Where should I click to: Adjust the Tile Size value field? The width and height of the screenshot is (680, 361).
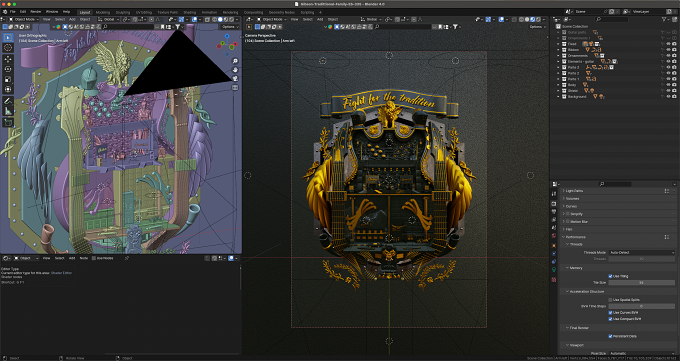coord(642,282)
